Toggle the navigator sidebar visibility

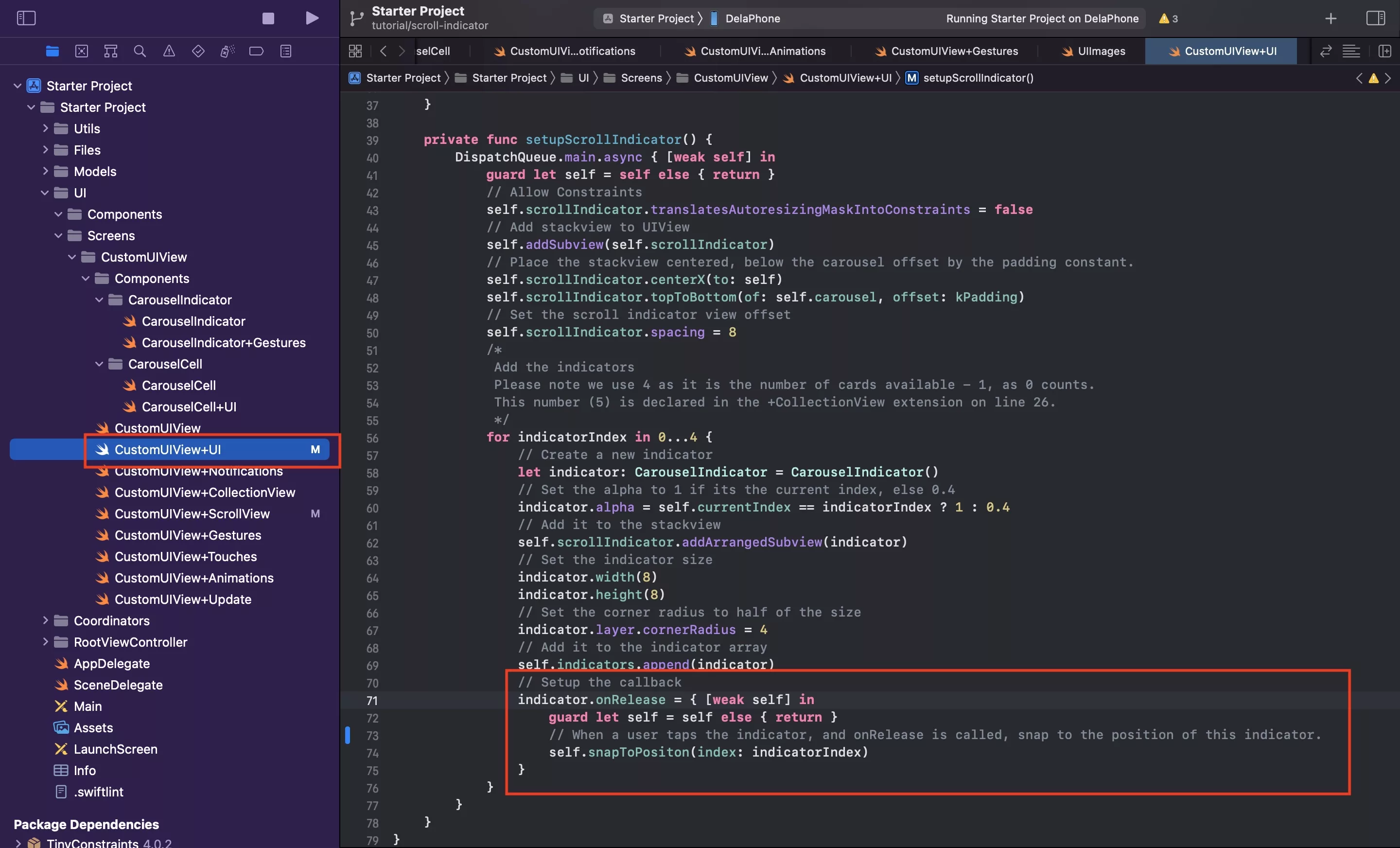coord(26,18)
